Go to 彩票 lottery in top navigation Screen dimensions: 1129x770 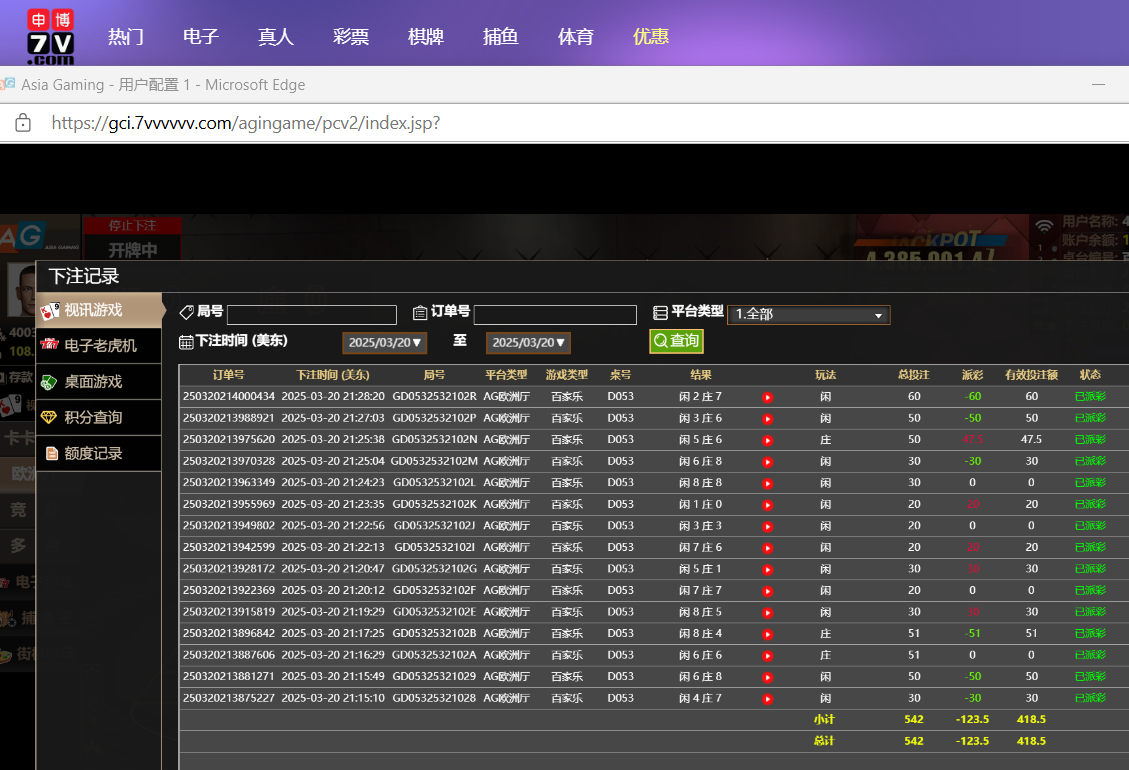[350, 37]
